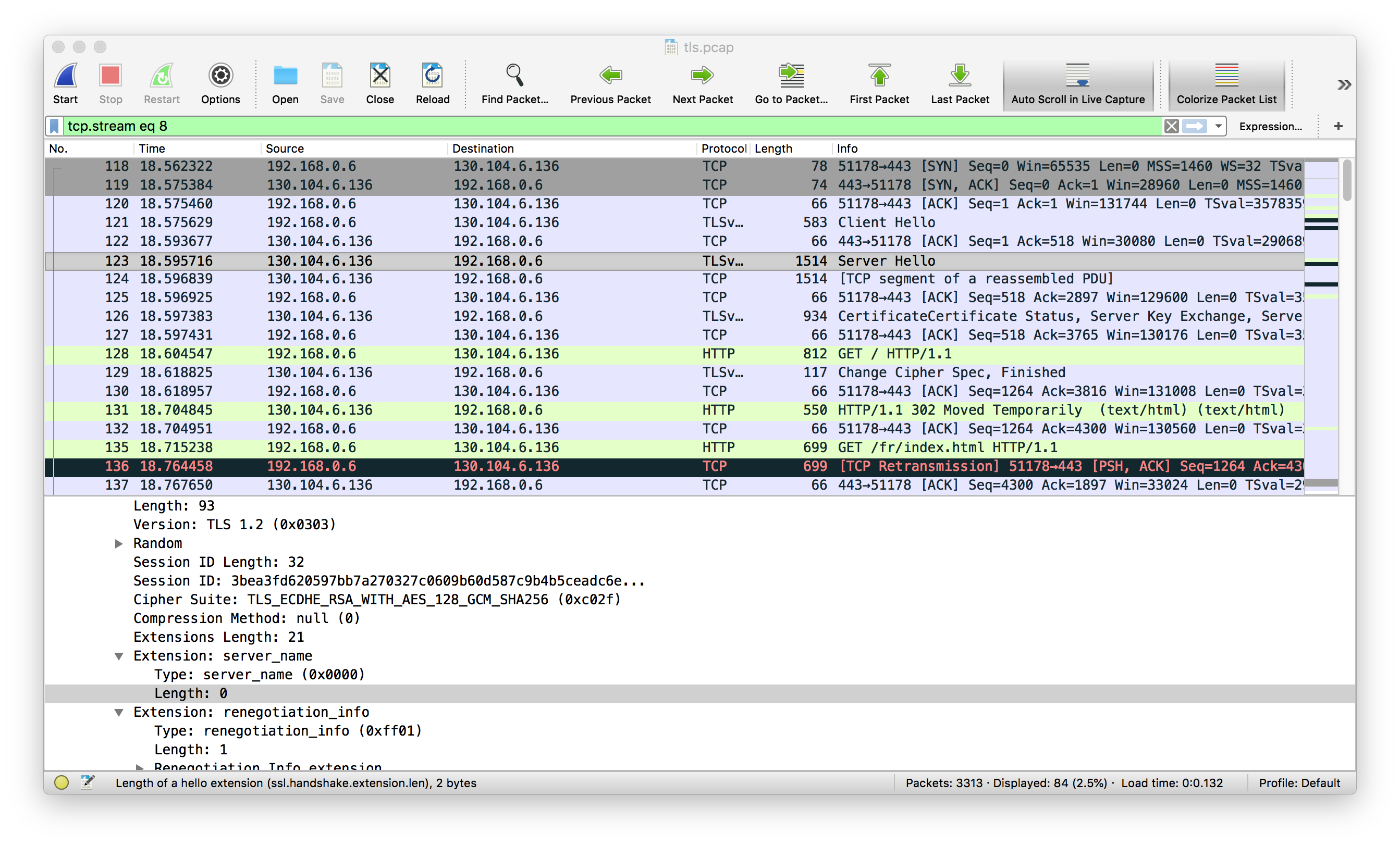The image size is (1400, 846).
Task: Open capture Options gear icon
Action: 220,76
